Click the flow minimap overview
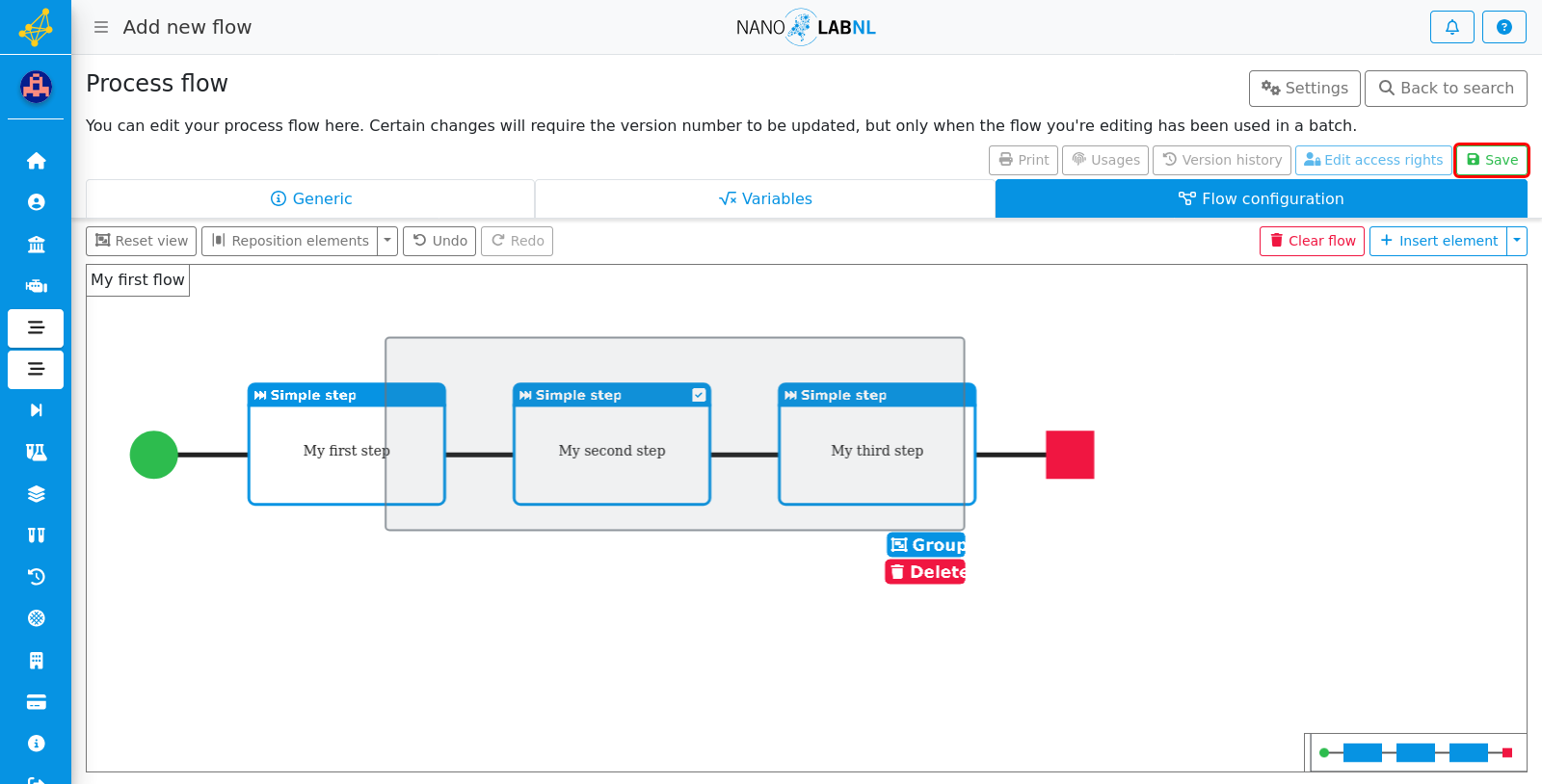1542x784 pixels. pos(1416,752)
